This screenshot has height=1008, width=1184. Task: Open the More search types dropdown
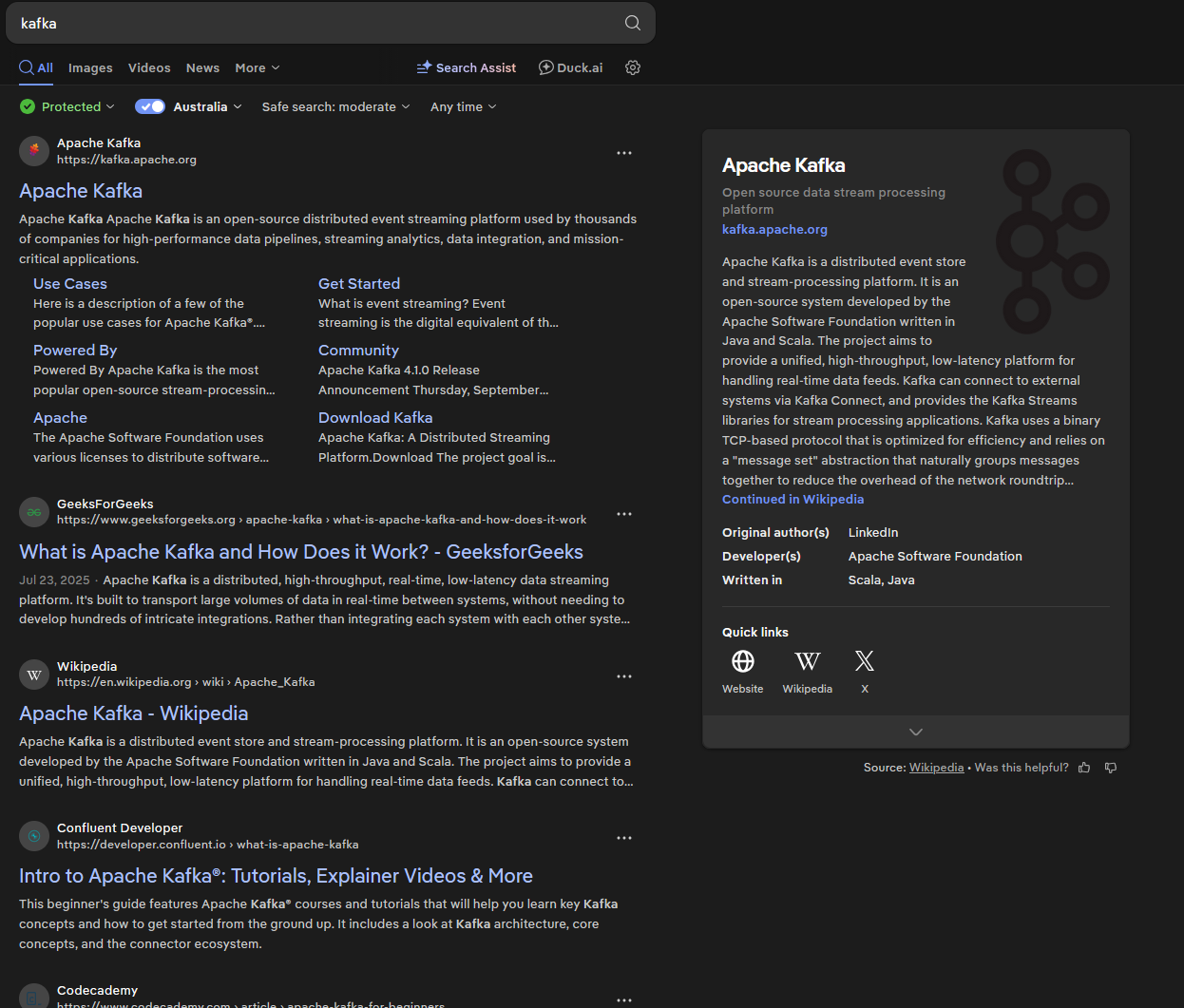tap(258, 67)
